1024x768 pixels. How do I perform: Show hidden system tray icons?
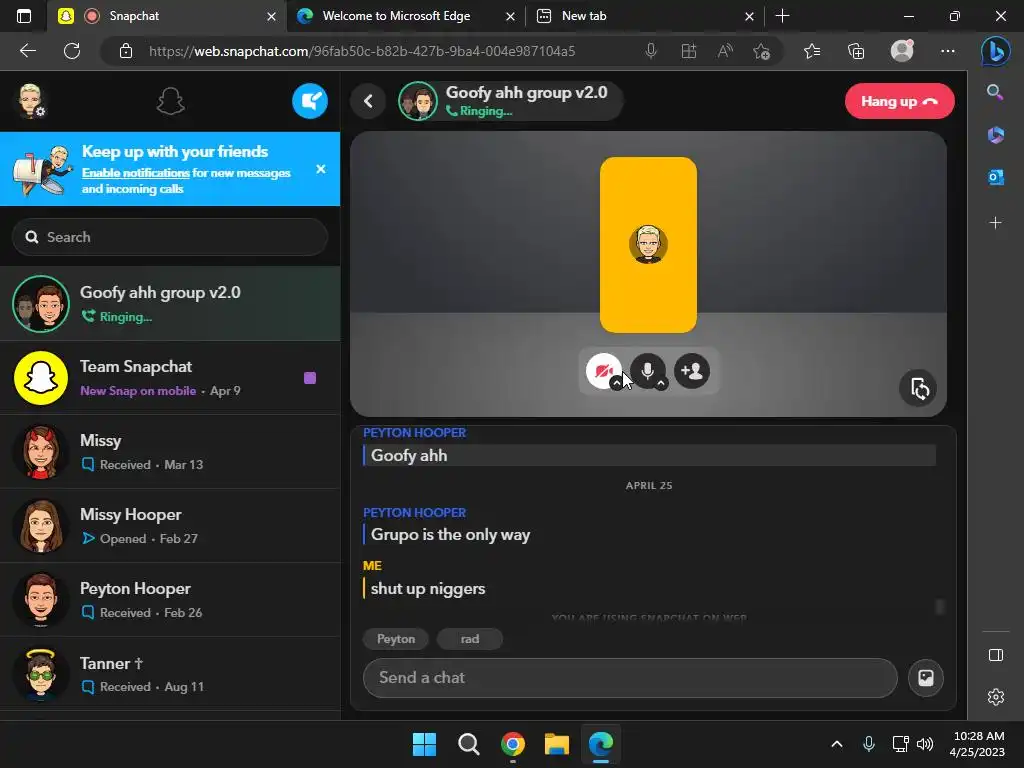[x=837, y=744]
